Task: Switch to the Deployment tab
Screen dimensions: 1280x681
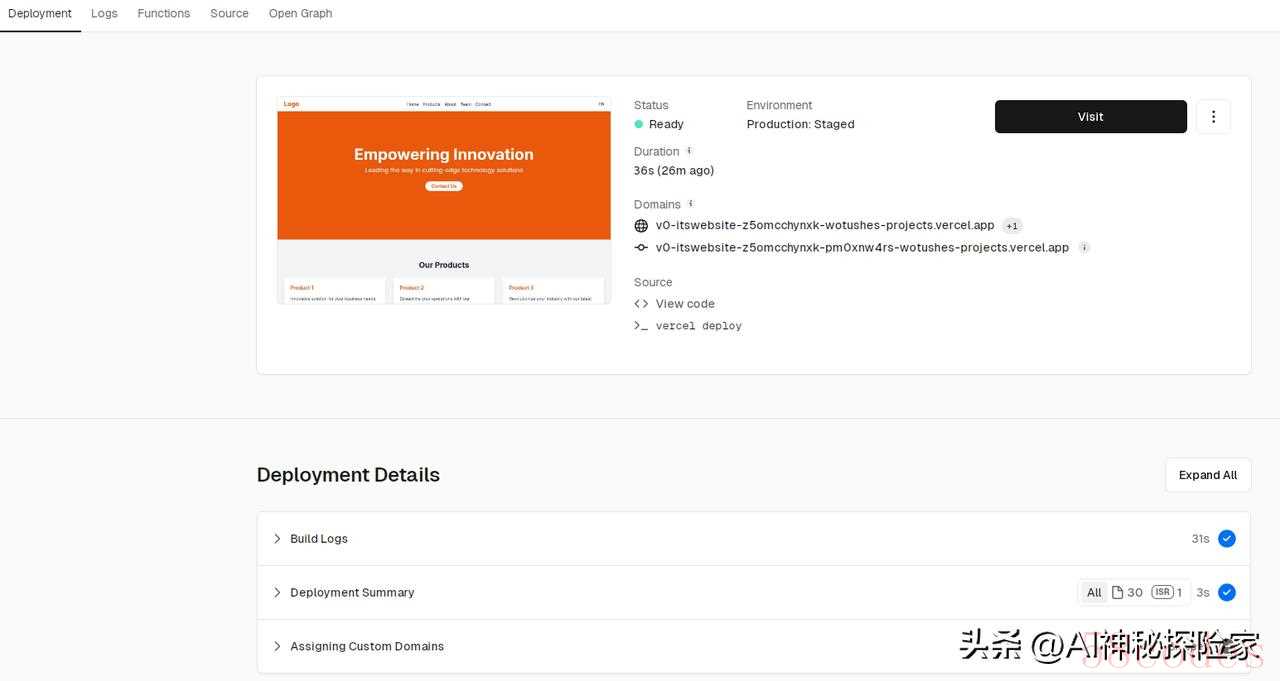Action: click(x=40, y=14)
